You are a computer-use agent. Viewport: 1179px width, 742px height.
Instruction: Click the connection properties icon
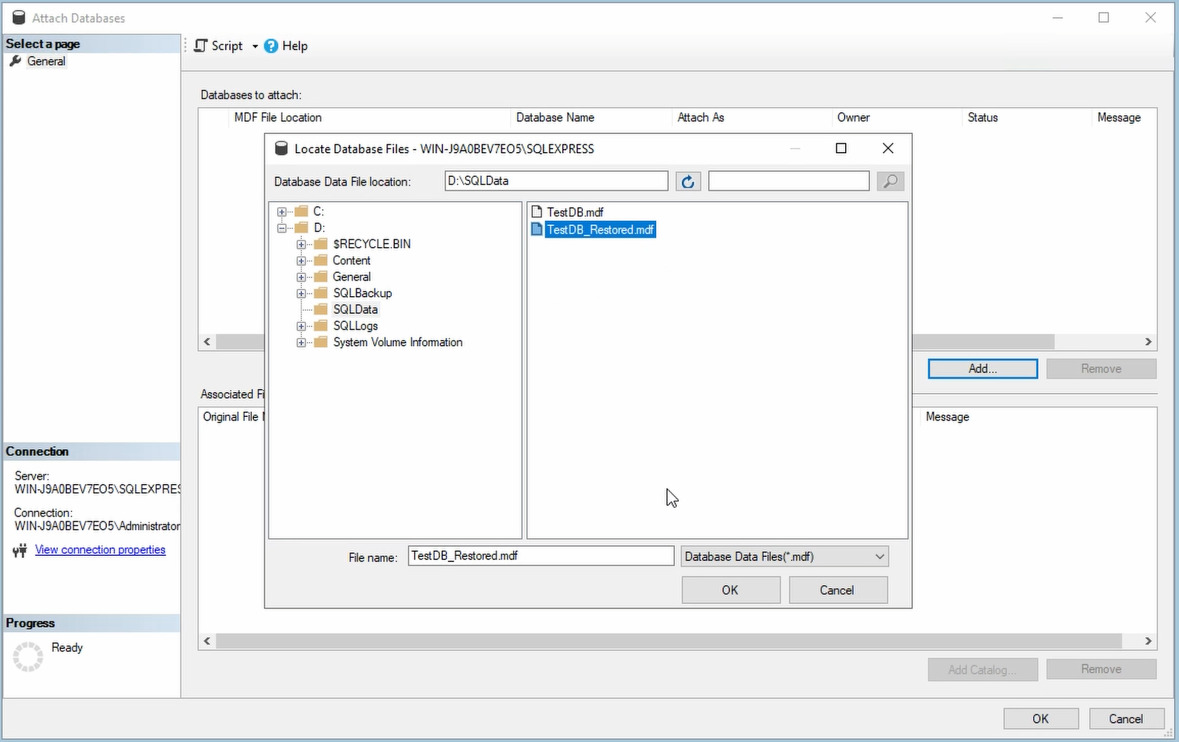point(20,550)
